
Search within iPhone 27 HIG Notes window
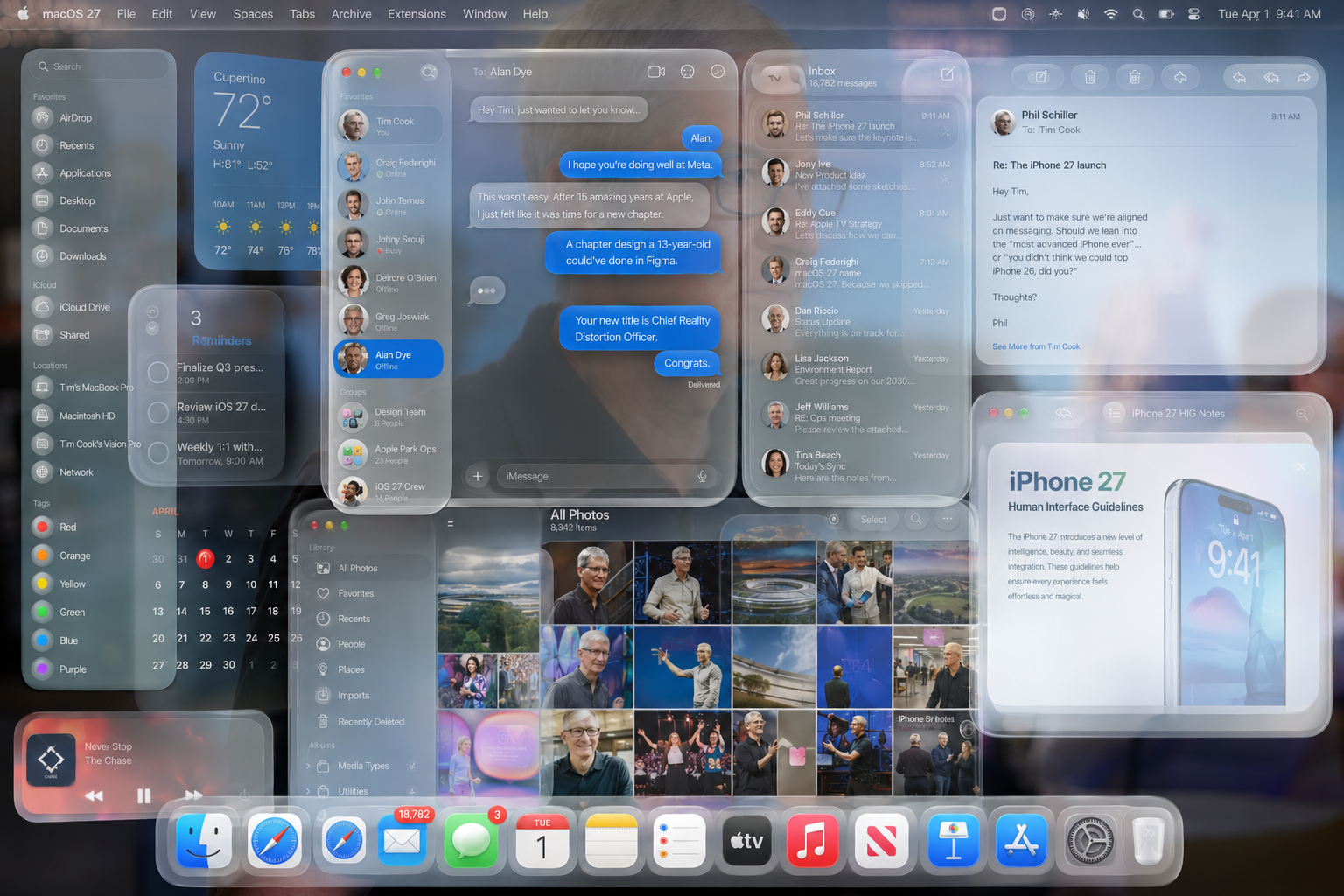tap(1302, 414)
